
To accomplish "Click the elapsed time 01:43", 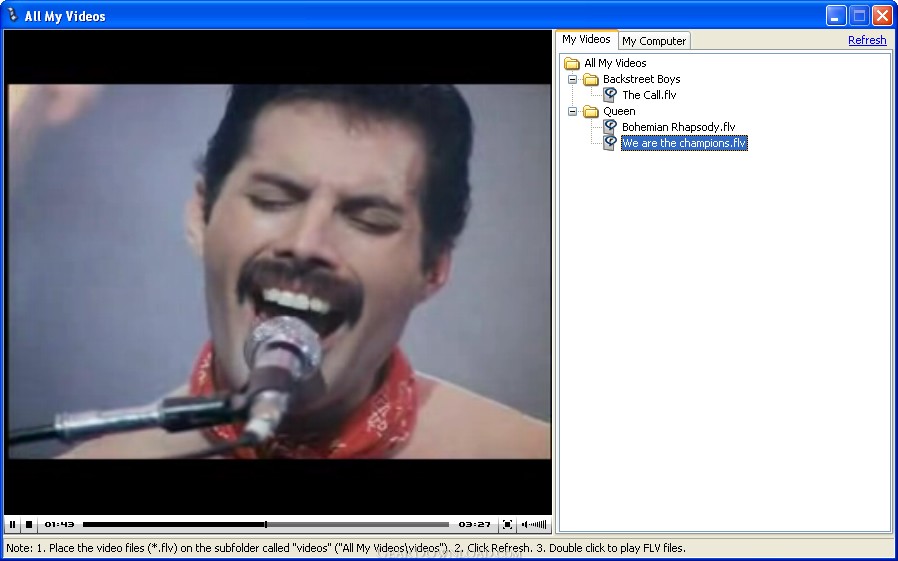I will coord(60,524).
